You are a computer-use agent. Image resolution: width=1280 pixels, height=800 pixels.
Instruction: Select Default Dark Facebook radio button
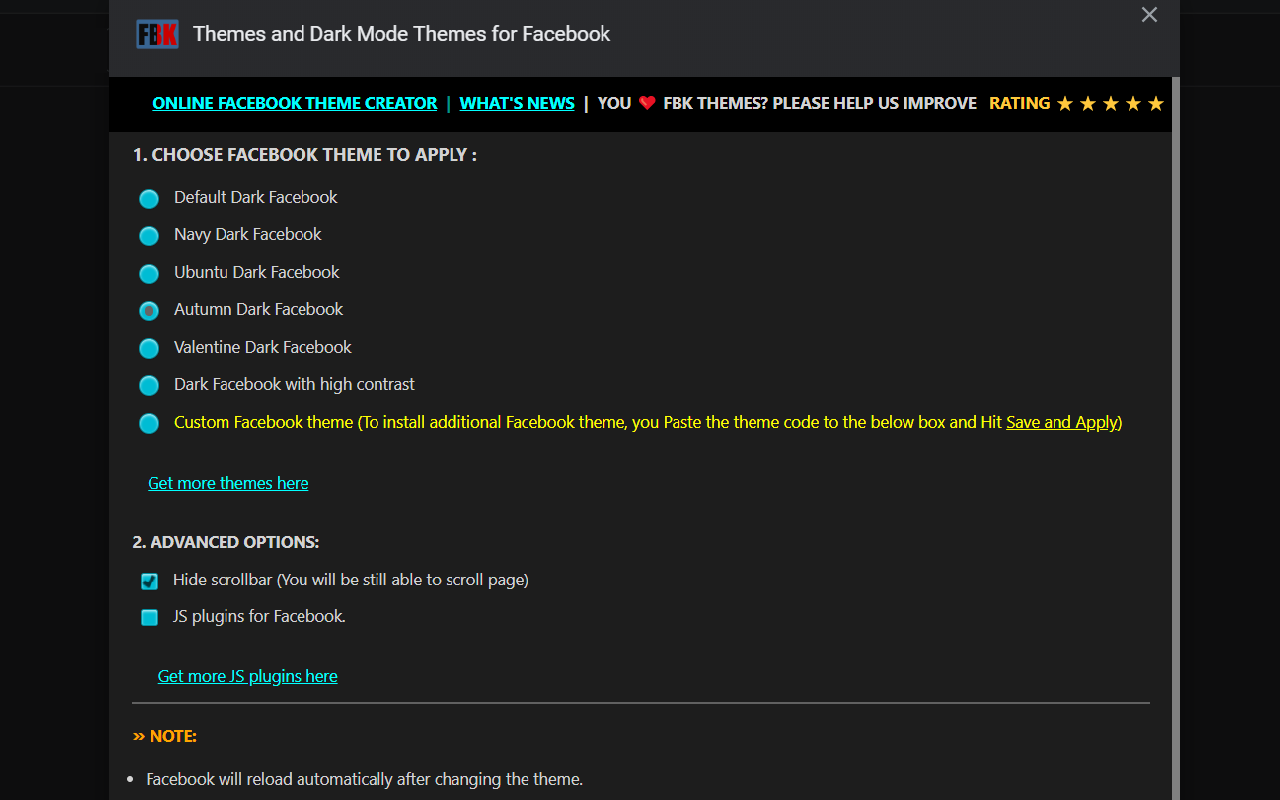149,199
